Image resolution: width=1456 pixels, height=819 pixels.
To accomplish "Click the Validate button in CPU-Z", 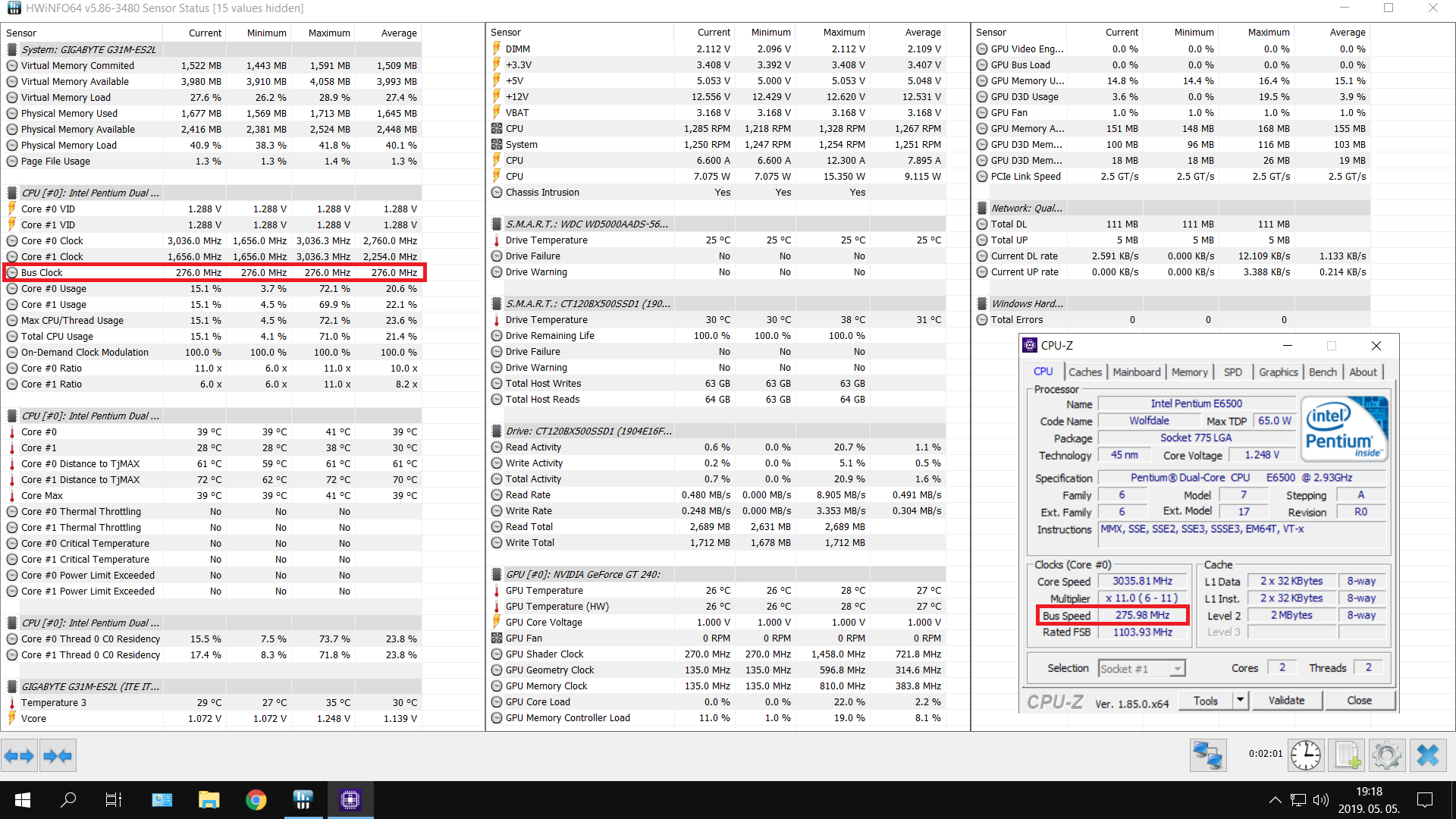I will point(1287,701).
